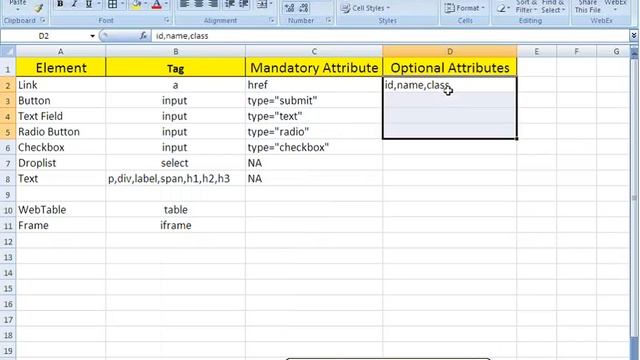Select cell containing select tag
This screenshot has width=640, height=360.
(x=176, y=163)
